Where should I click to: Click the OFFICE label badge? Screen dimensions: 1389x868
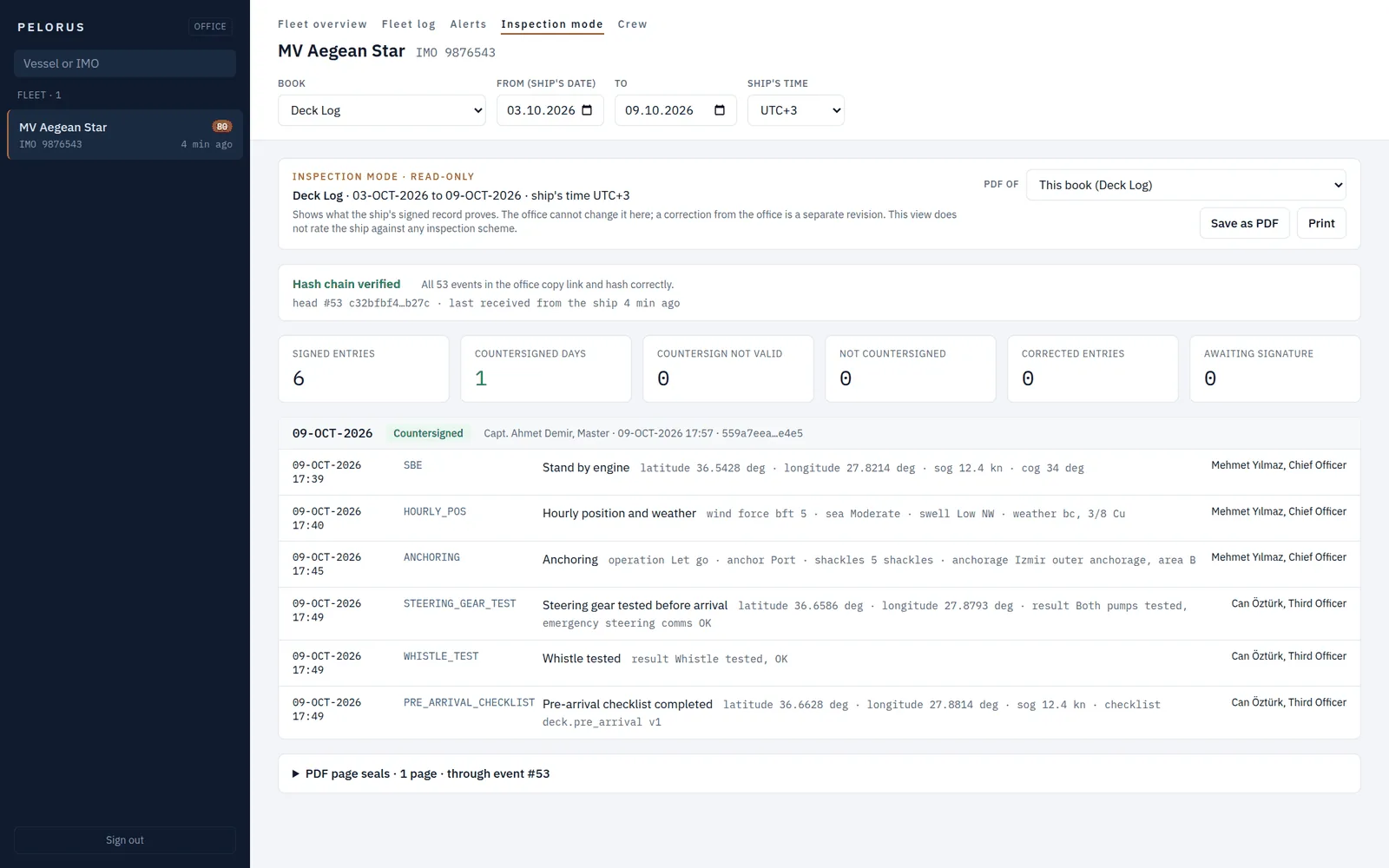210,27
